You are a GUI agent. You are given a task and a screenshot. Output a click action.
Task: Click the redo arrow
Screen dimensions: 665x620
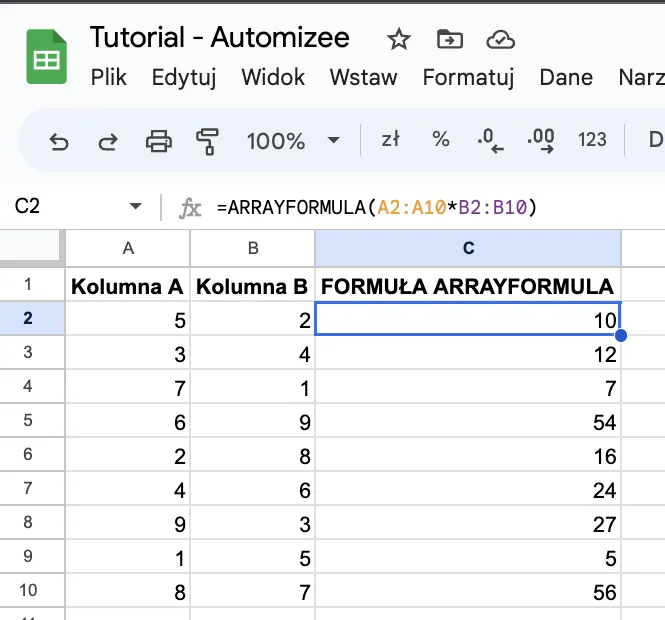(108, 141)
